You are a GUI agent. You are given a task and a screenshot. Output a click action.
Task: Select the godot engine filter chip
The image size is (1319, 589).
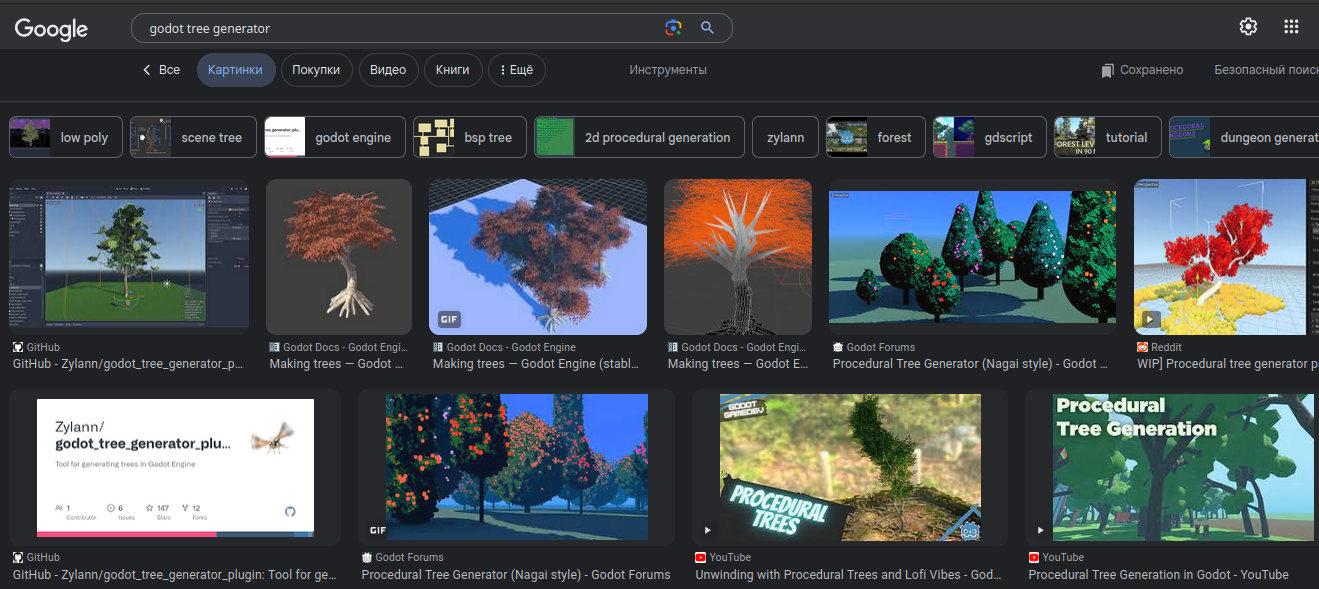(x=334, y=137)
